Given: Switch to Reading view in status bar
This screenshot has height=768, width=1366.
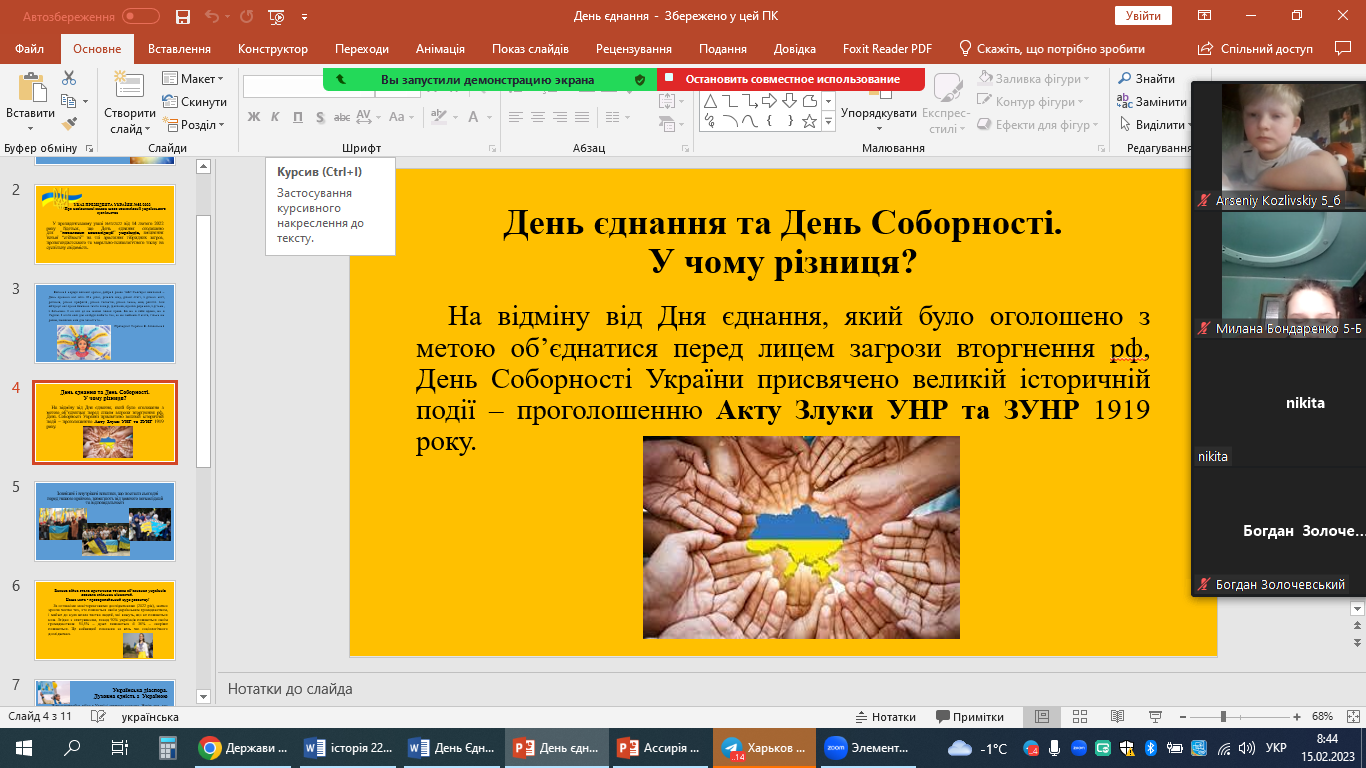Looking at the screenshot, I should coord(1115,717).
